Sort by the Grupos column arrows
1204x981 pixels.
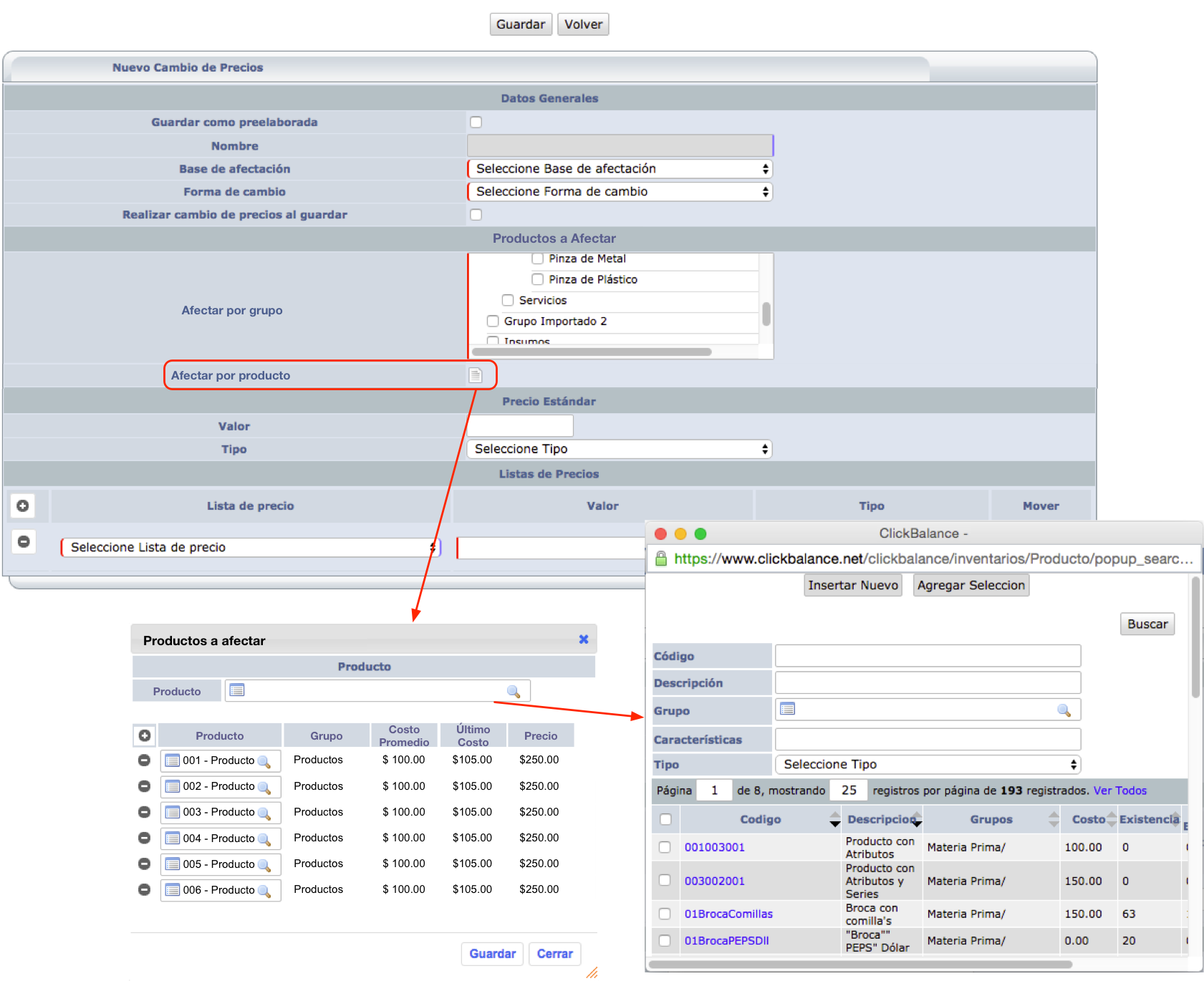(1054, 819)
